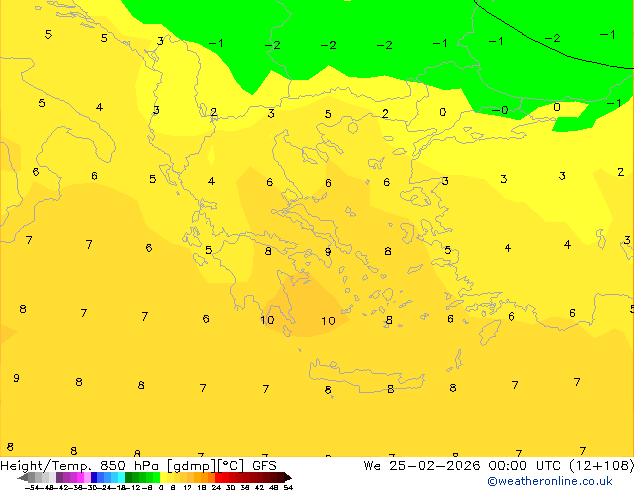Screen dimensions: 634x490
Task: Click the Crete island outline
Action: point(366,377)
